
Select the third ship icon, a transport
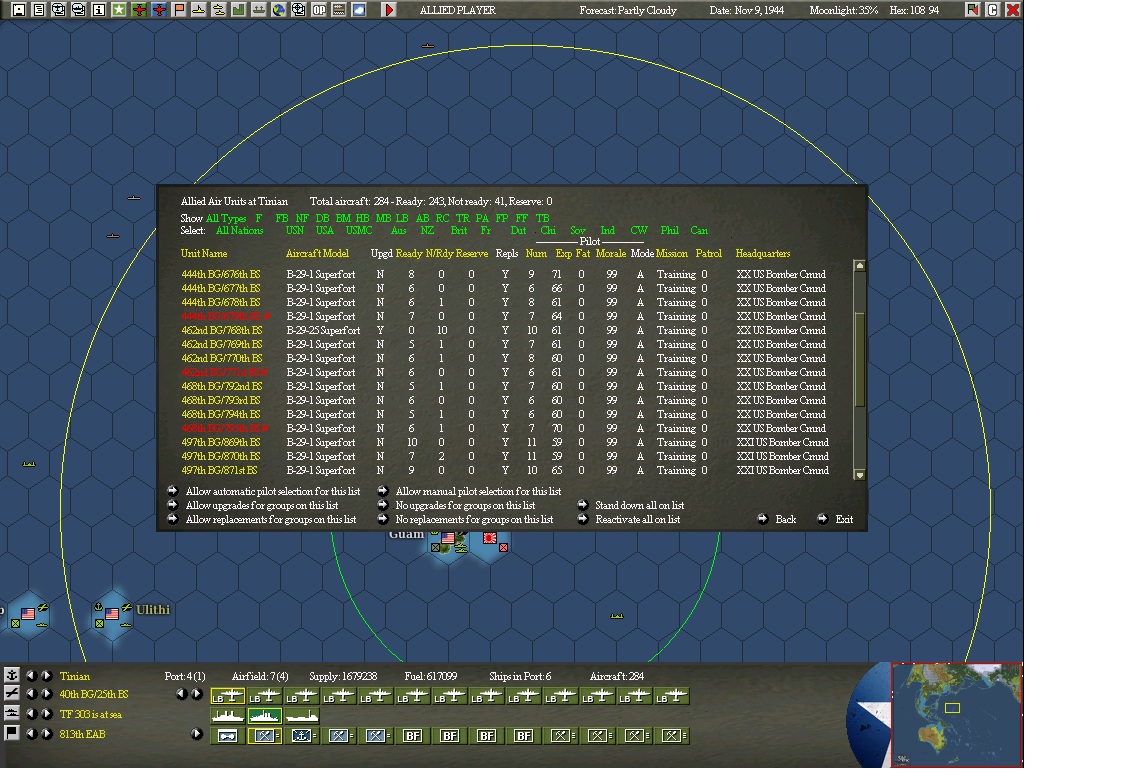pyautogui.click(x=302, y=716)
